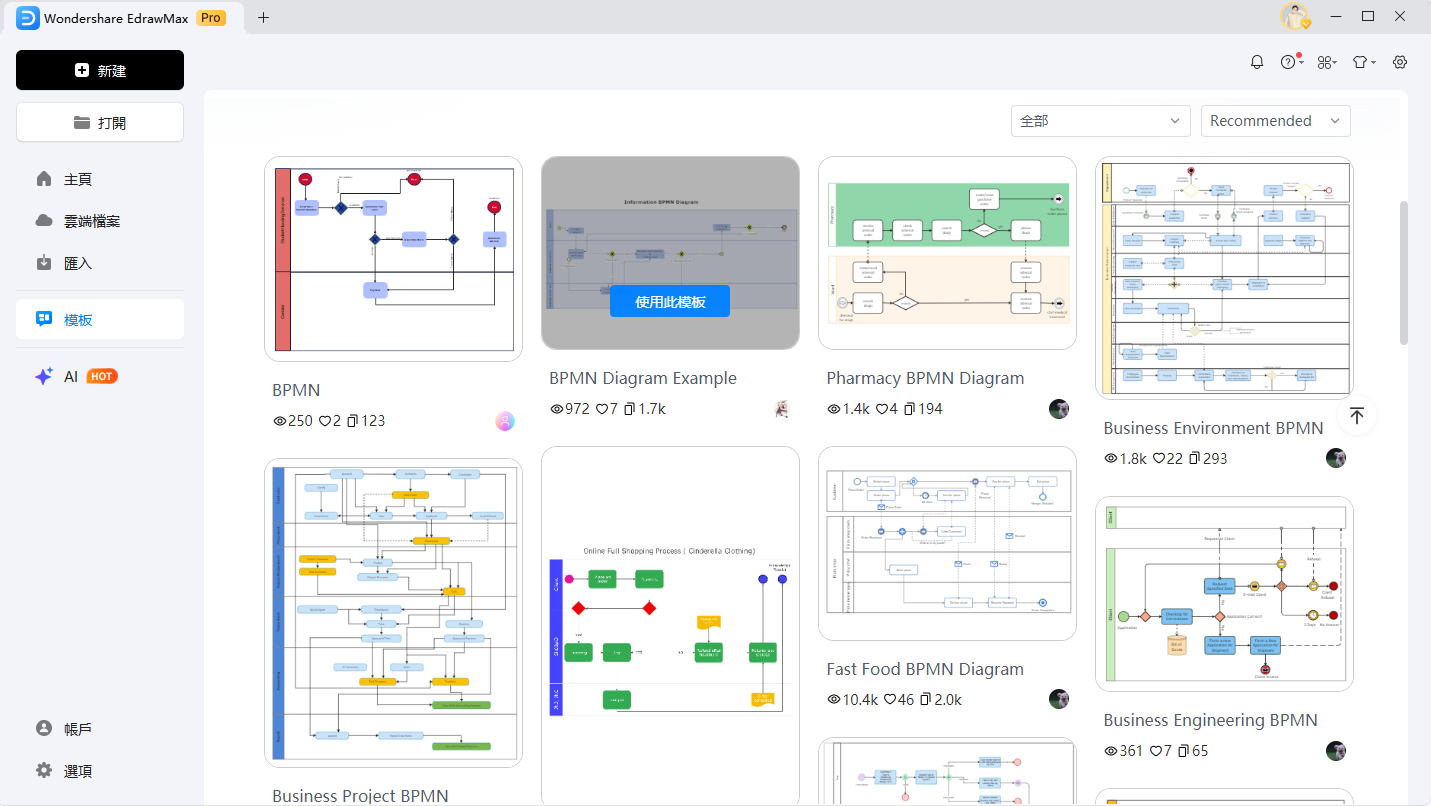Click the 使用此模板 button
This screenshot has width=1431, height=806.
coord(670,301)
